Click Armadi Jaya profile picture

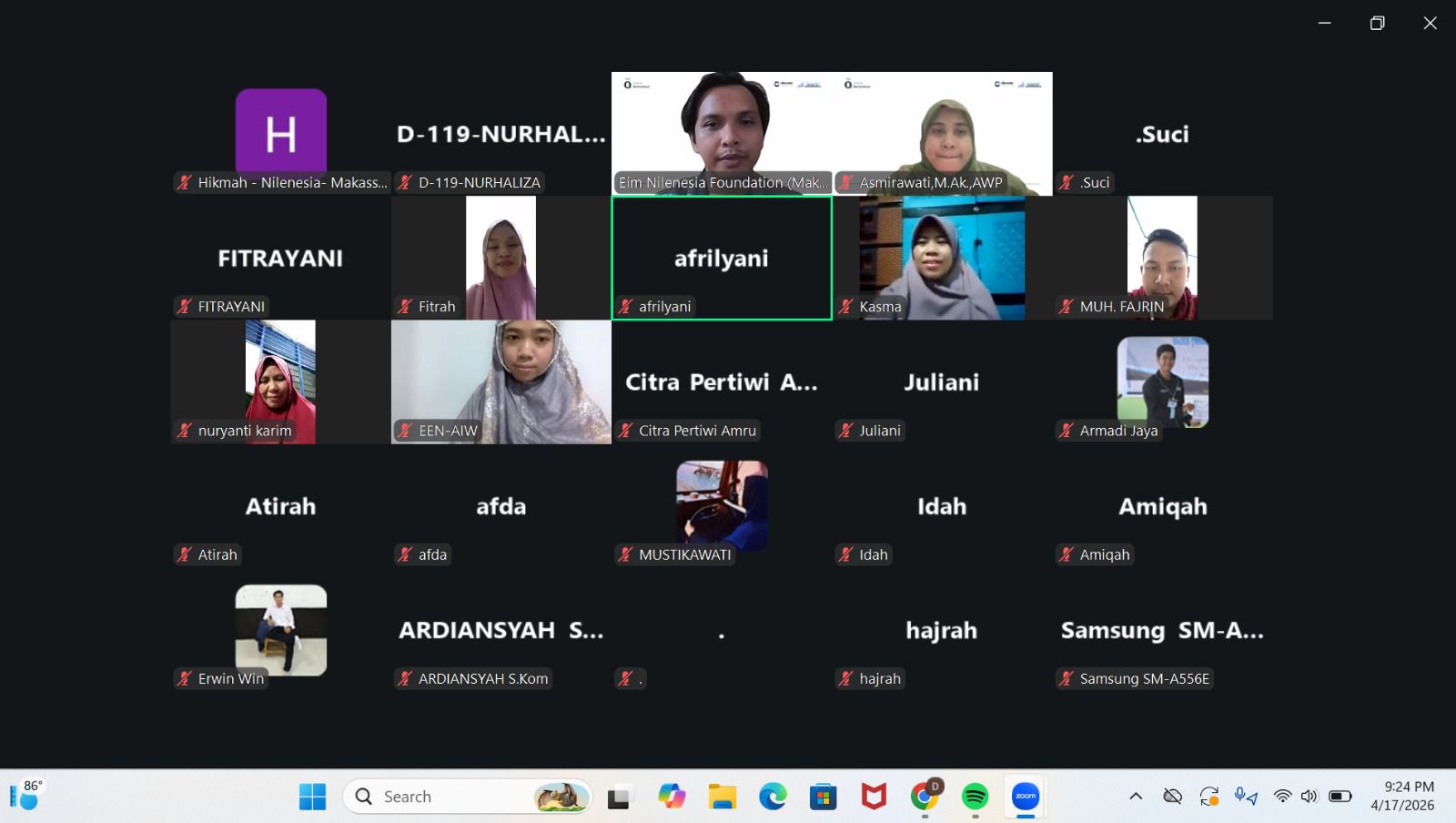click(1163, 381)
